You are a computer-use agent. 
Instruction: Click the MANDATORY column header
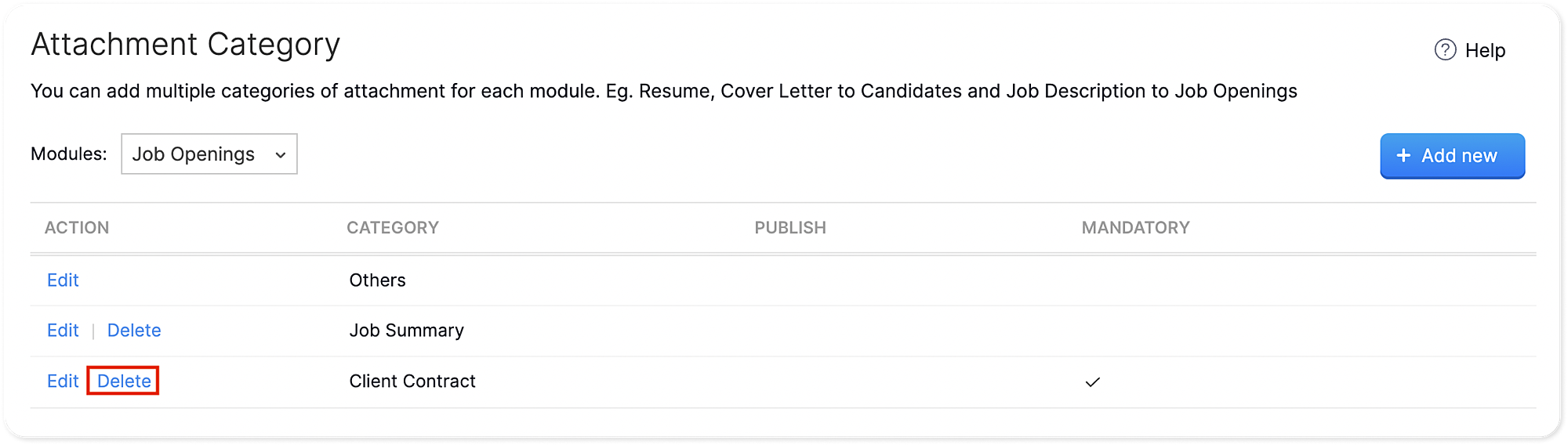click(1135, 228)
